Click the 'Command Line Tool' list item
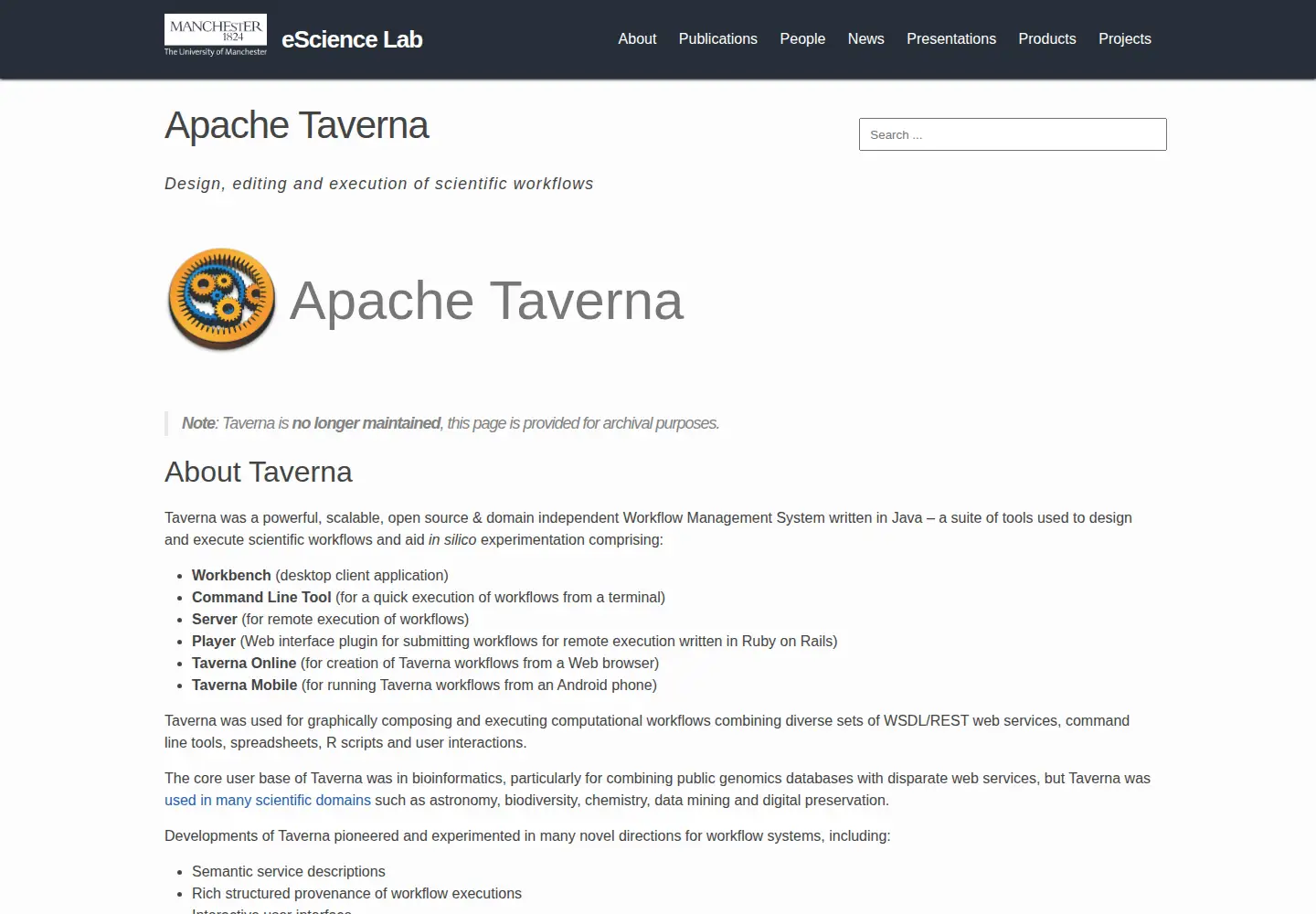This screenshot has height=914, width=1316. [x=429, y=597]
